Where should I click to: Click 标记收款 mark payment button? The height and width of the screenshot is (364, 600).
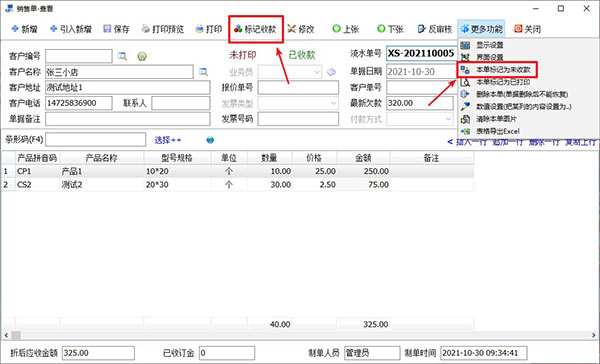tap(255, 29)
